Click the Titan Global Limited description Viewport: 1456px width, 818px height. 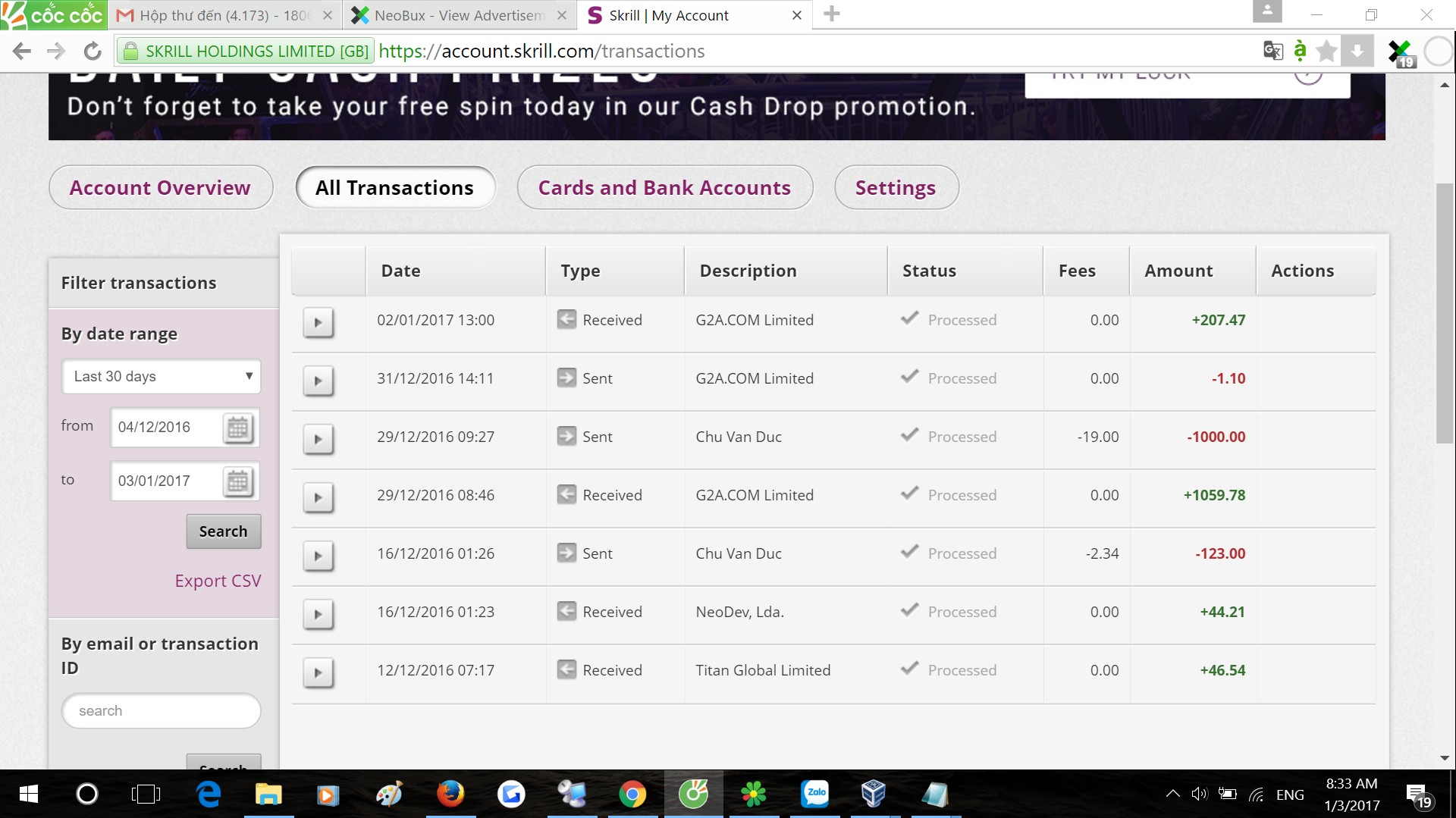pos(764,670)
